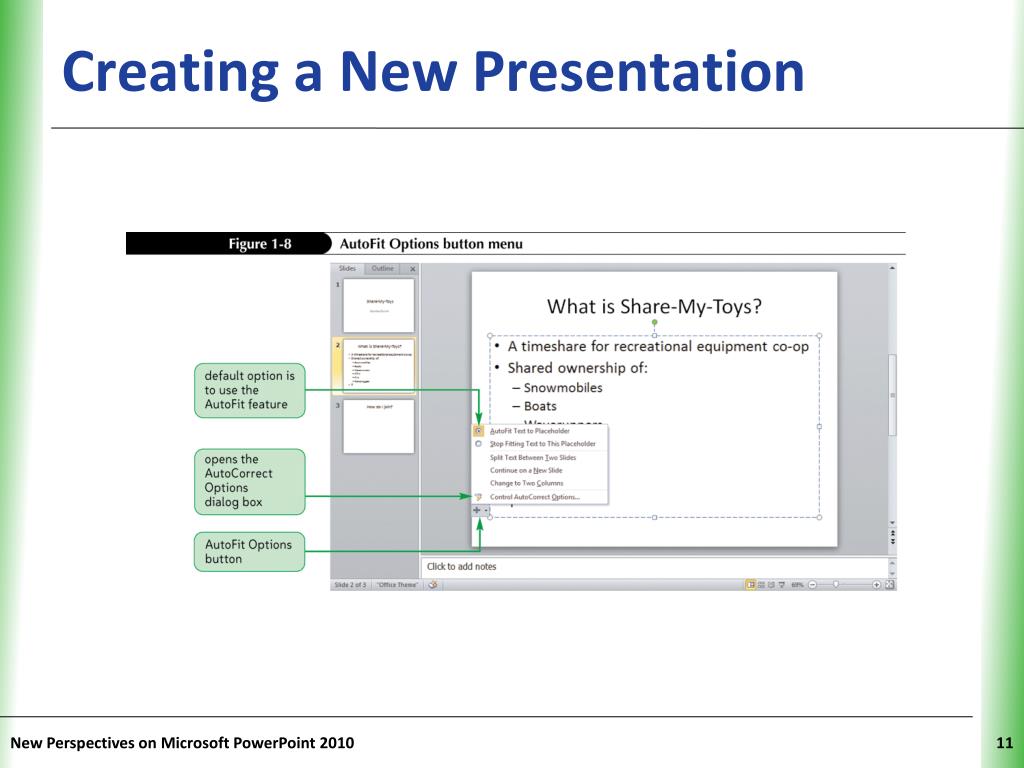Click the vertical scrollbar down arrow of slide pane
The height and width of the screenshot is (768, 1024).
point(893,523)
